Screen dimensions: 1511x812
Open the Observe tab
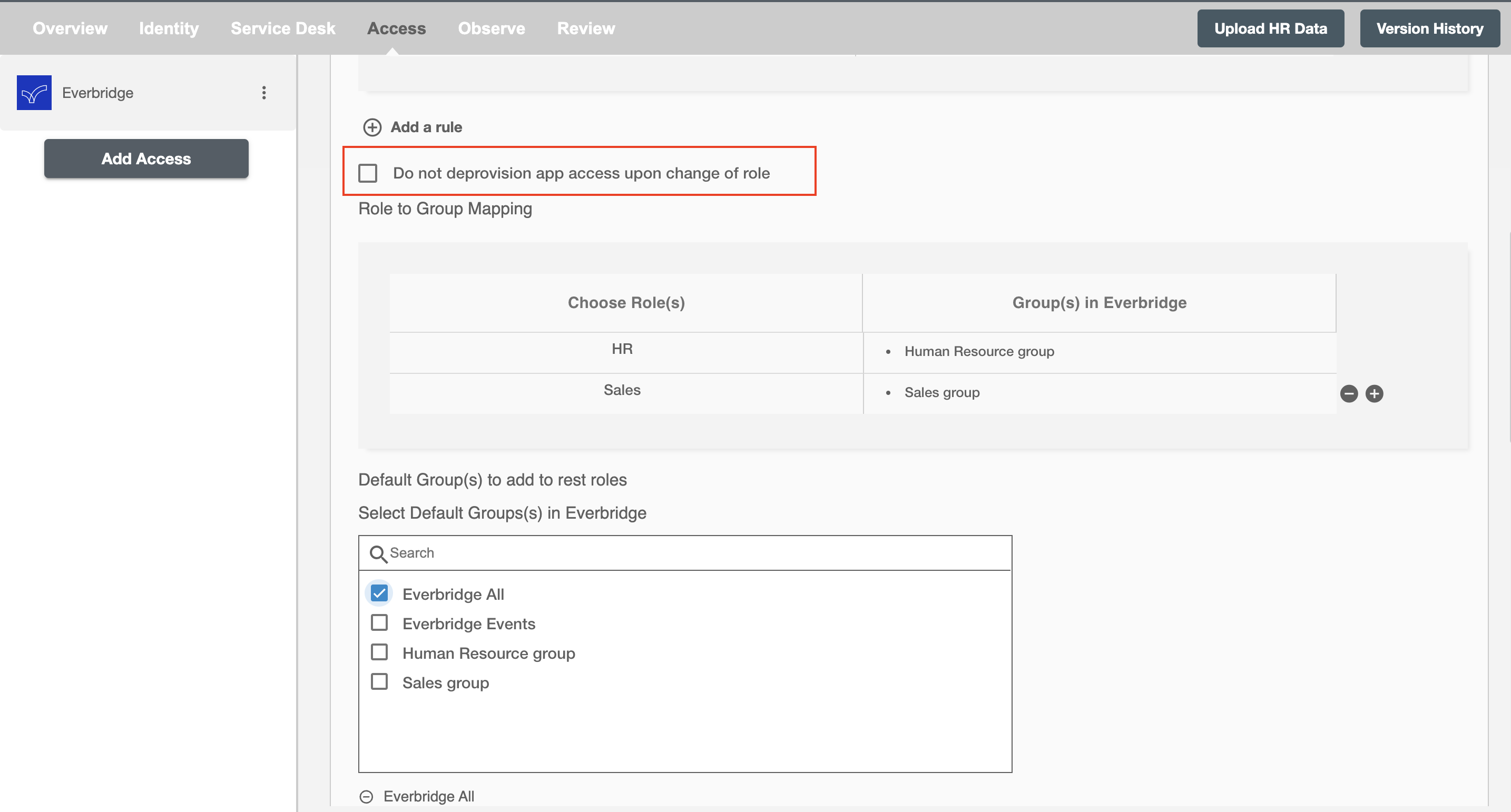tap(492, 28)
